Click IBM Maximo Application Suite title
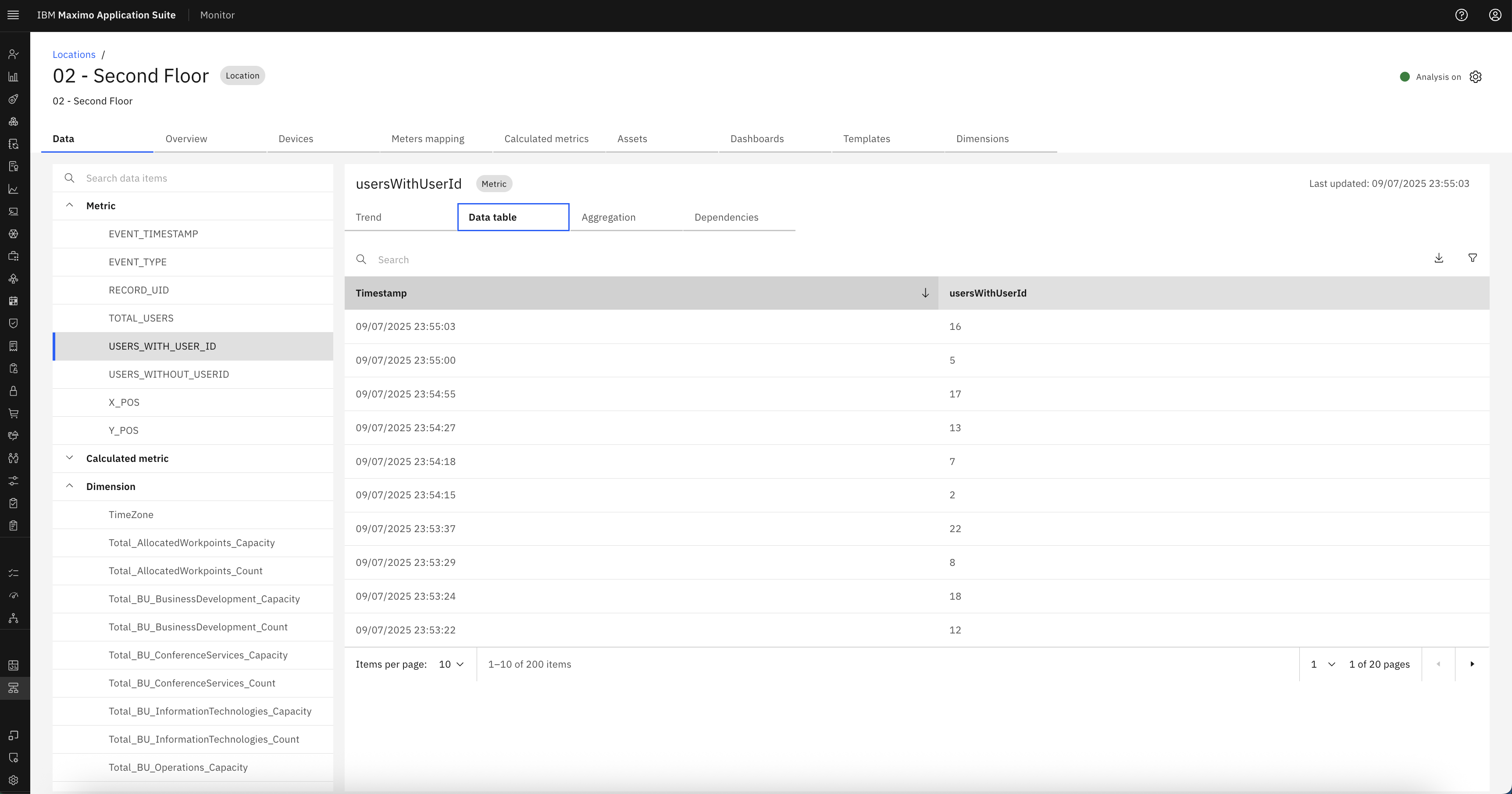 (x=106, y=15)
